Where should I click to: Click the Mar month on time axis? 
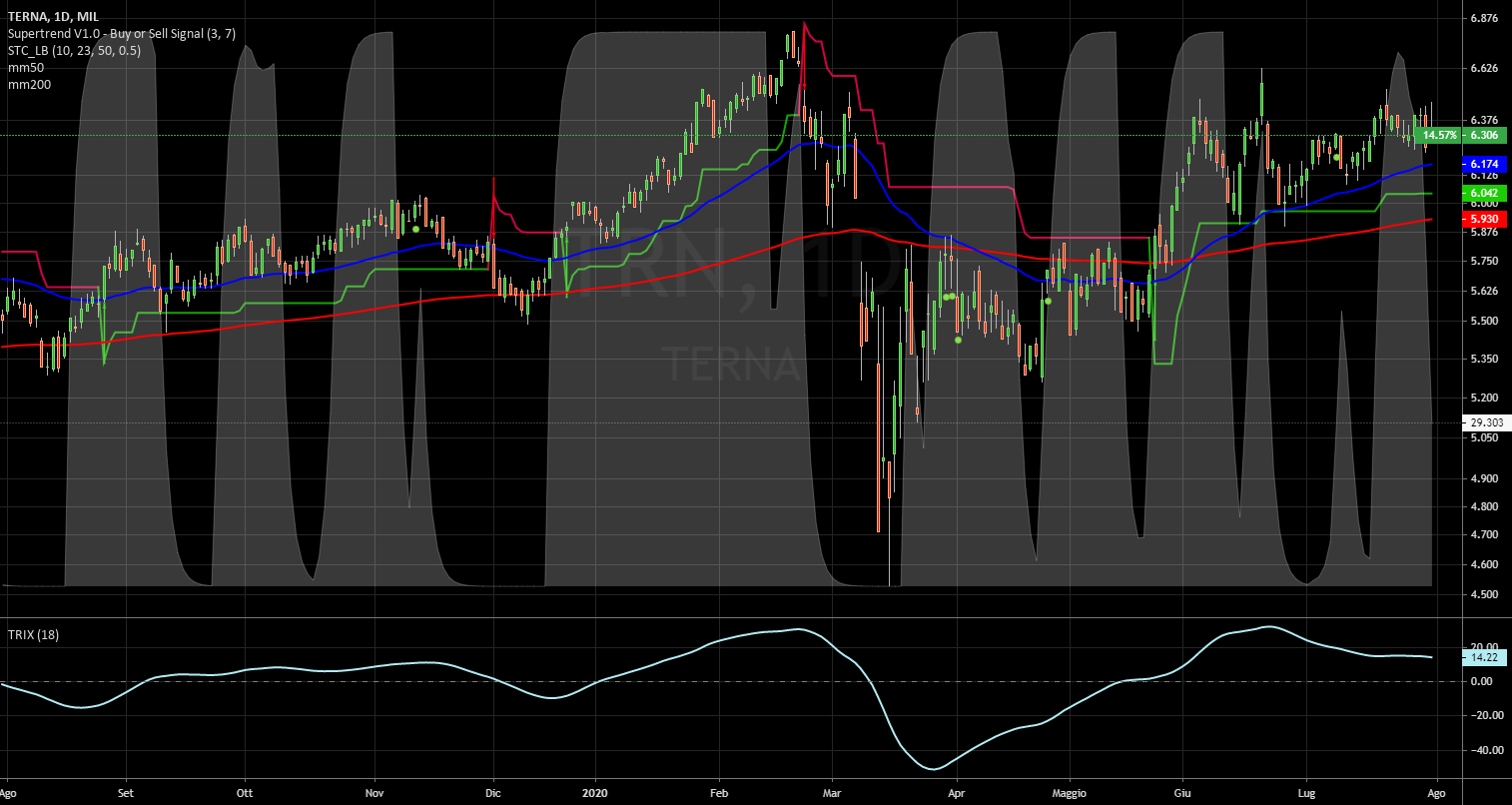[831, 792]
